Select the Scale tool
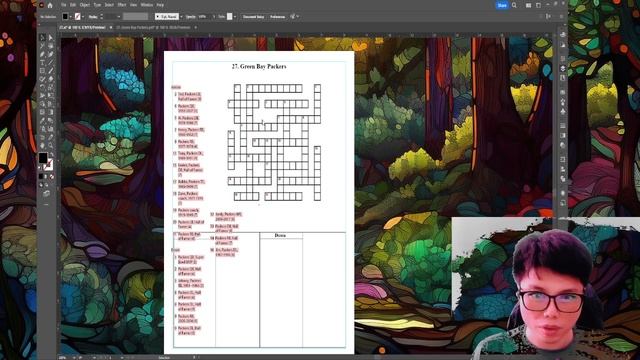This screenshot has height=360, width=640. 51,87
